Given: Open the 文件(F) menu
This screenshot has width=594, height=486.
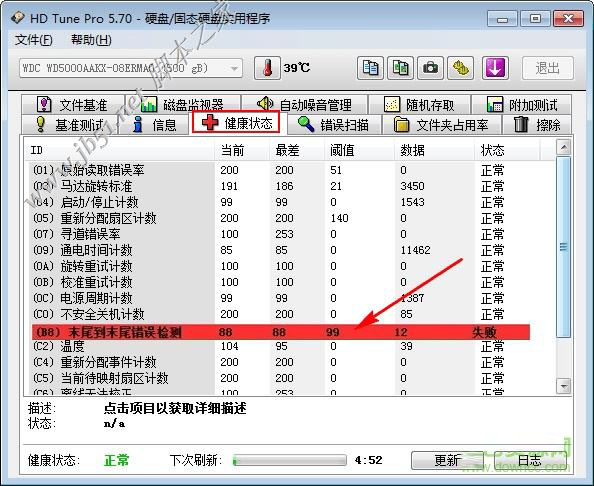Looking at the screenshot, I should [x=33, y=40].
